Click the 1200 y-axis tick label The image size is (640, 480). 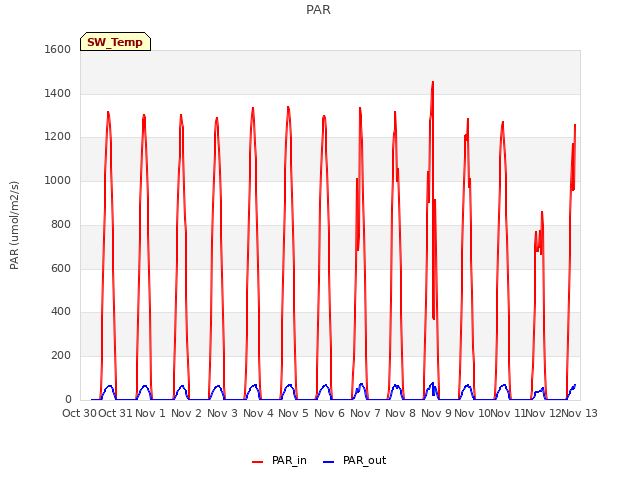point(58,137)
